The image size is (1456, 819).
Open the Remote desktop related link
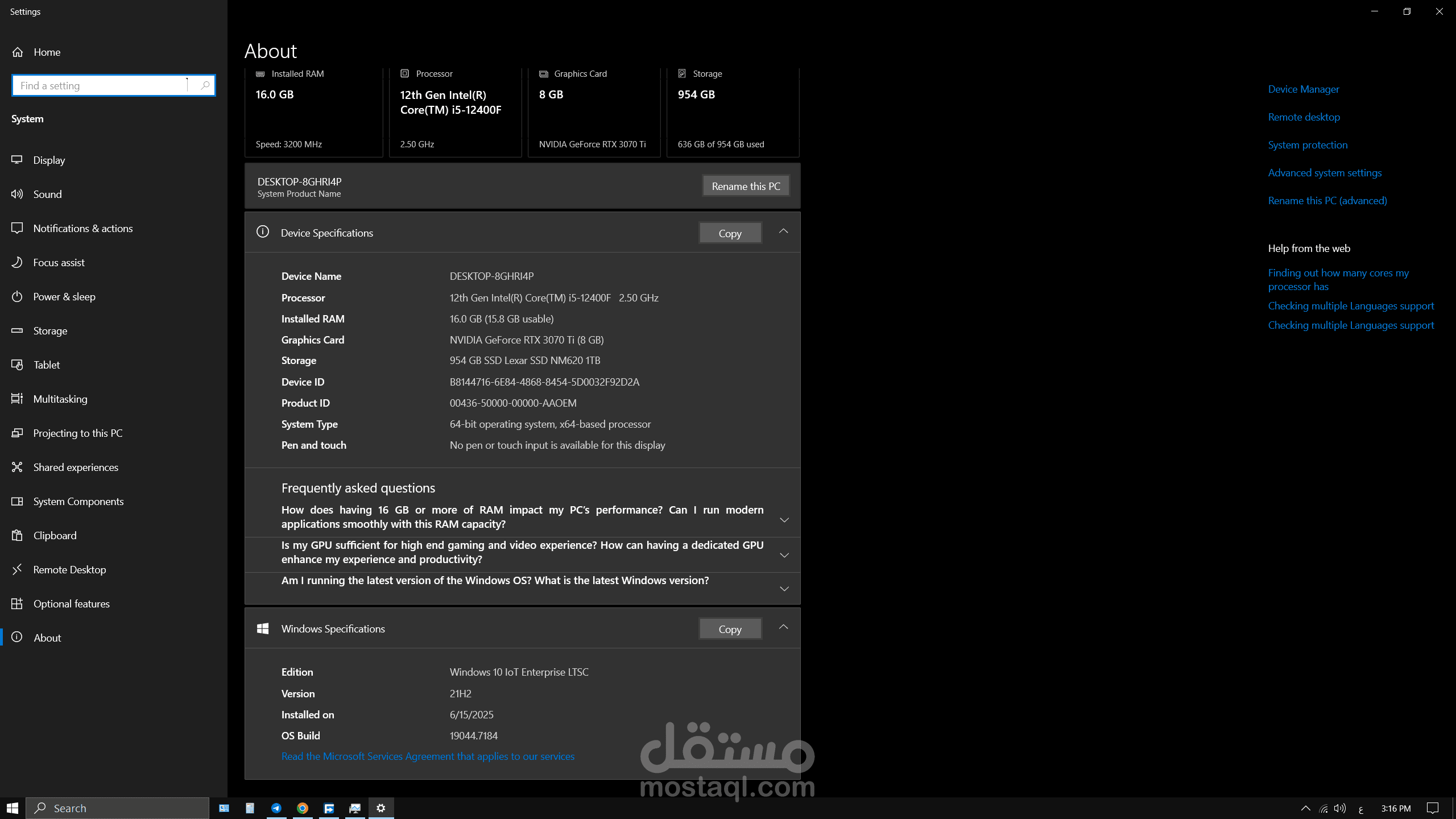pyautogui.click(x=1304, y=117)
